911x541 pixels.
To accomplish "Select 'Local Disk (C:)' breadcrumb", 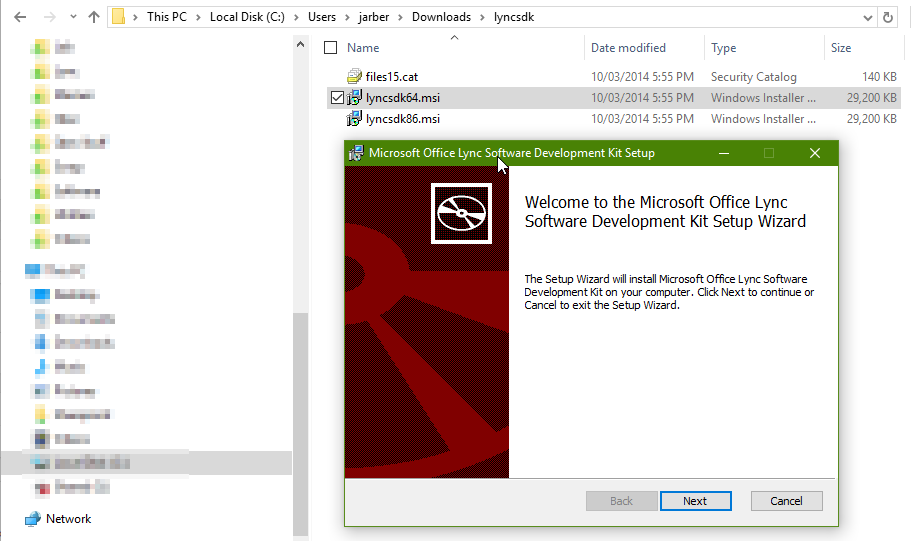I will (x=248, y=17).
